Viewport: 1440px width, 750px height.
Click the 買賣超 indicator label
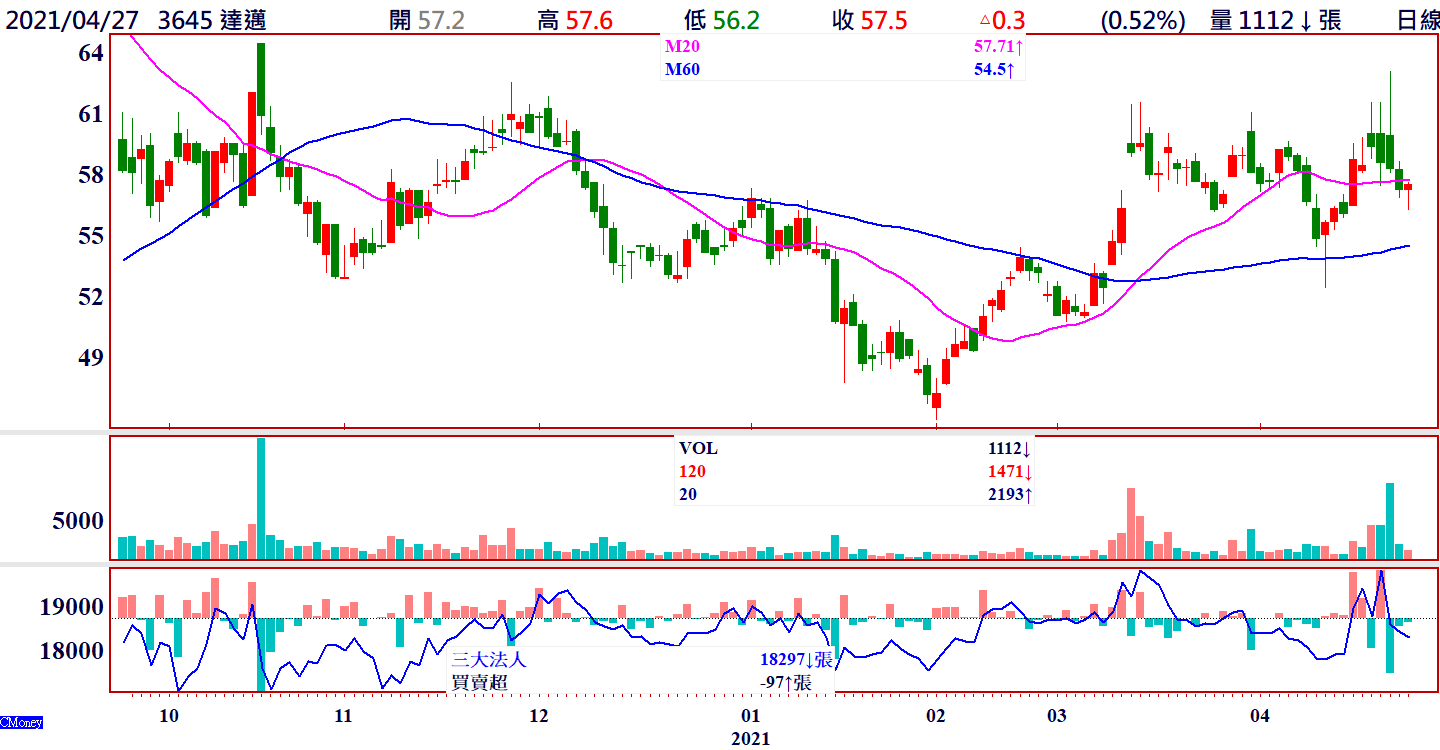[480, 682]
